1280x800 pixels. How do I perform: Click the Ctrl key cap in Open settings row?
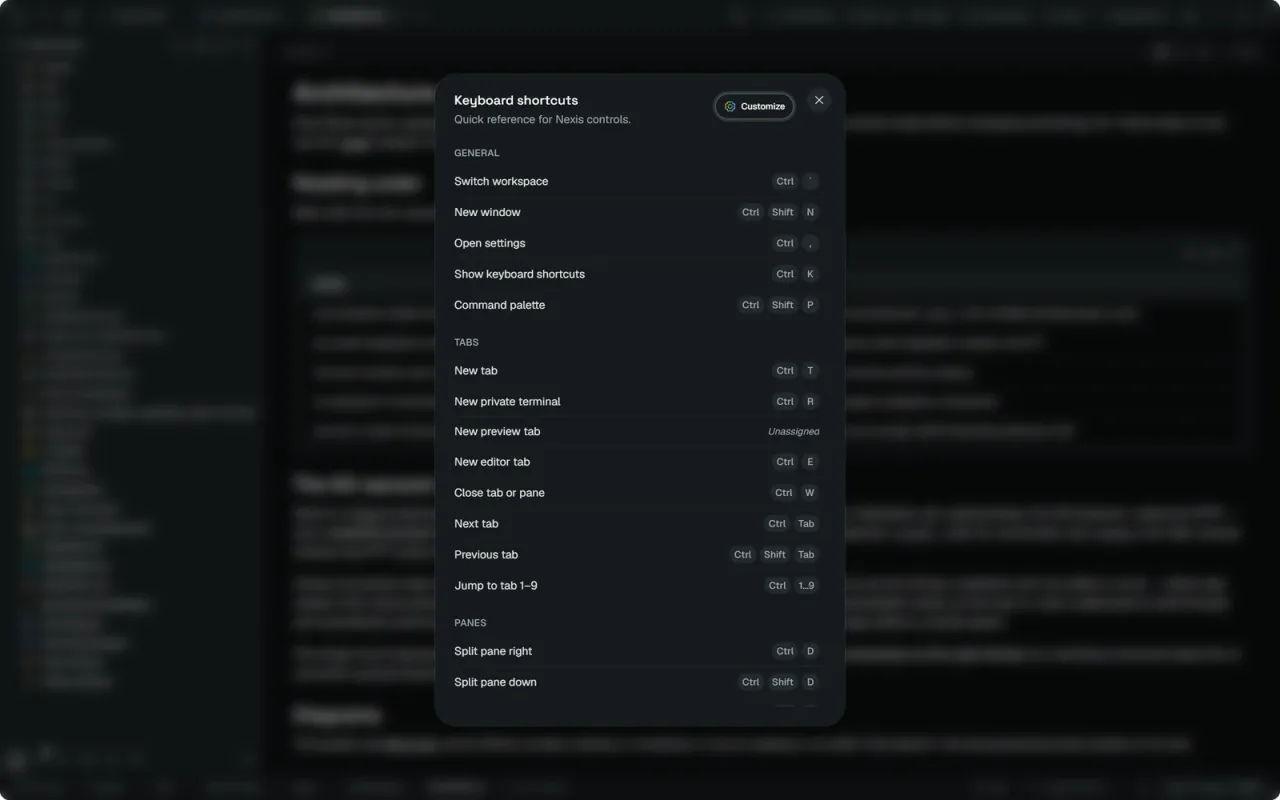[785, 243]
